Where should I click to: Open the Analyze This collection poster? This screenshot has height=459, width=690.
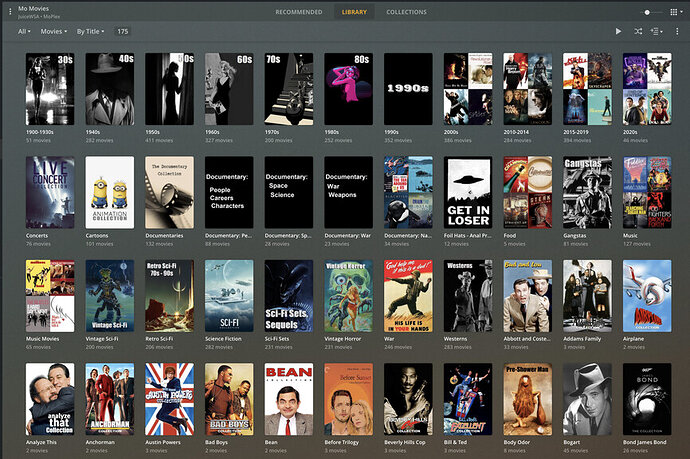pyautogui.click(x=50, y=399)
